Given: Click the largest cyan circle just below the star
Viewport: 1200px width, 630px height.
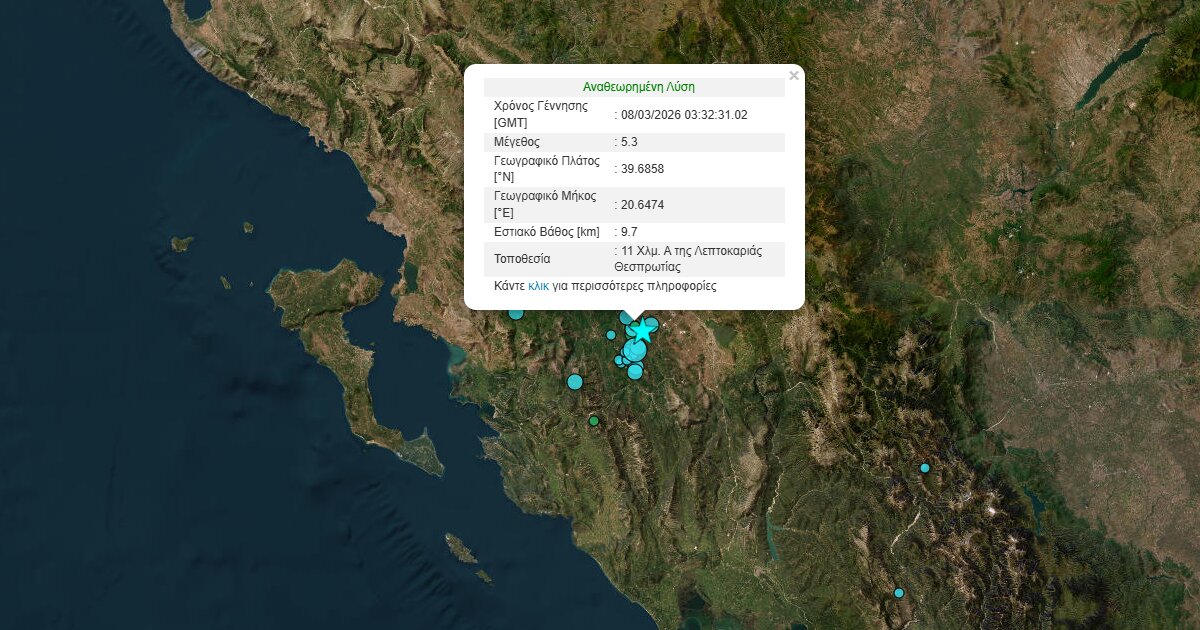Looking at the screenshot, I should click(x=634, y=351).
